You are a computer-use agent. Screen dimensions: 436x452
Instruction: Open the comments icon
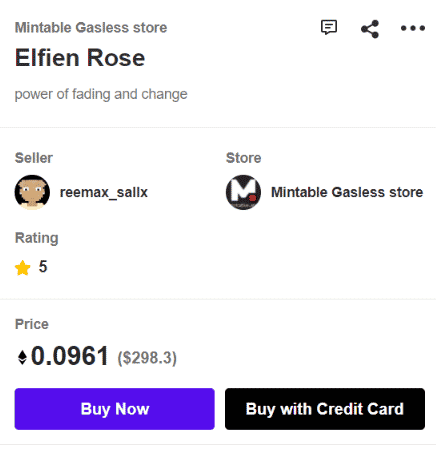tap(329, 27)
